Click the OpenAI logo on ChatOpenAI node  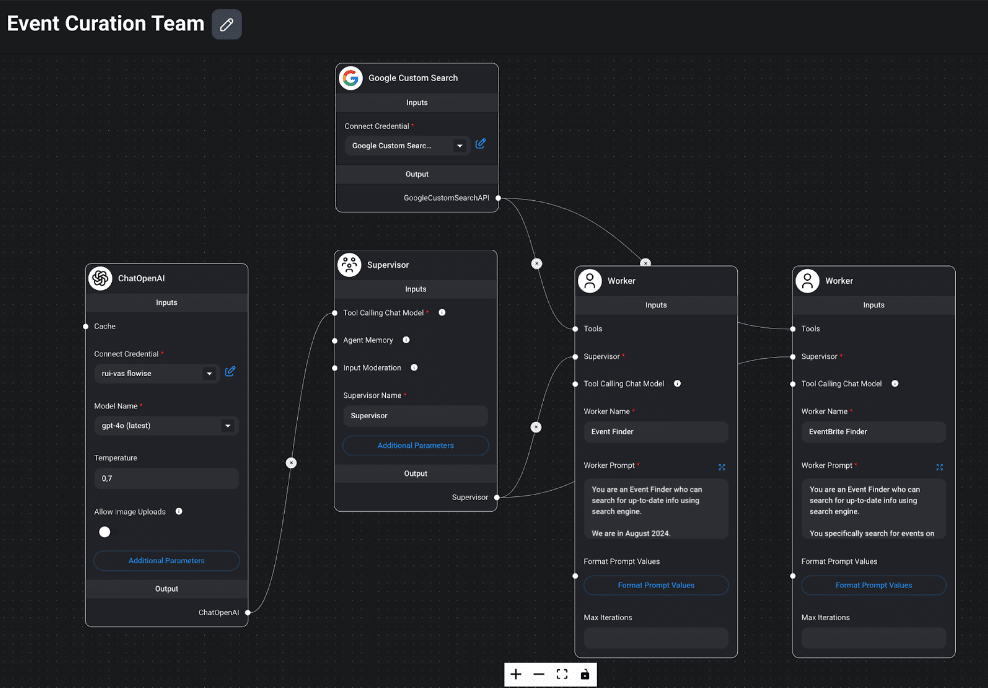(x=100, y=278)
